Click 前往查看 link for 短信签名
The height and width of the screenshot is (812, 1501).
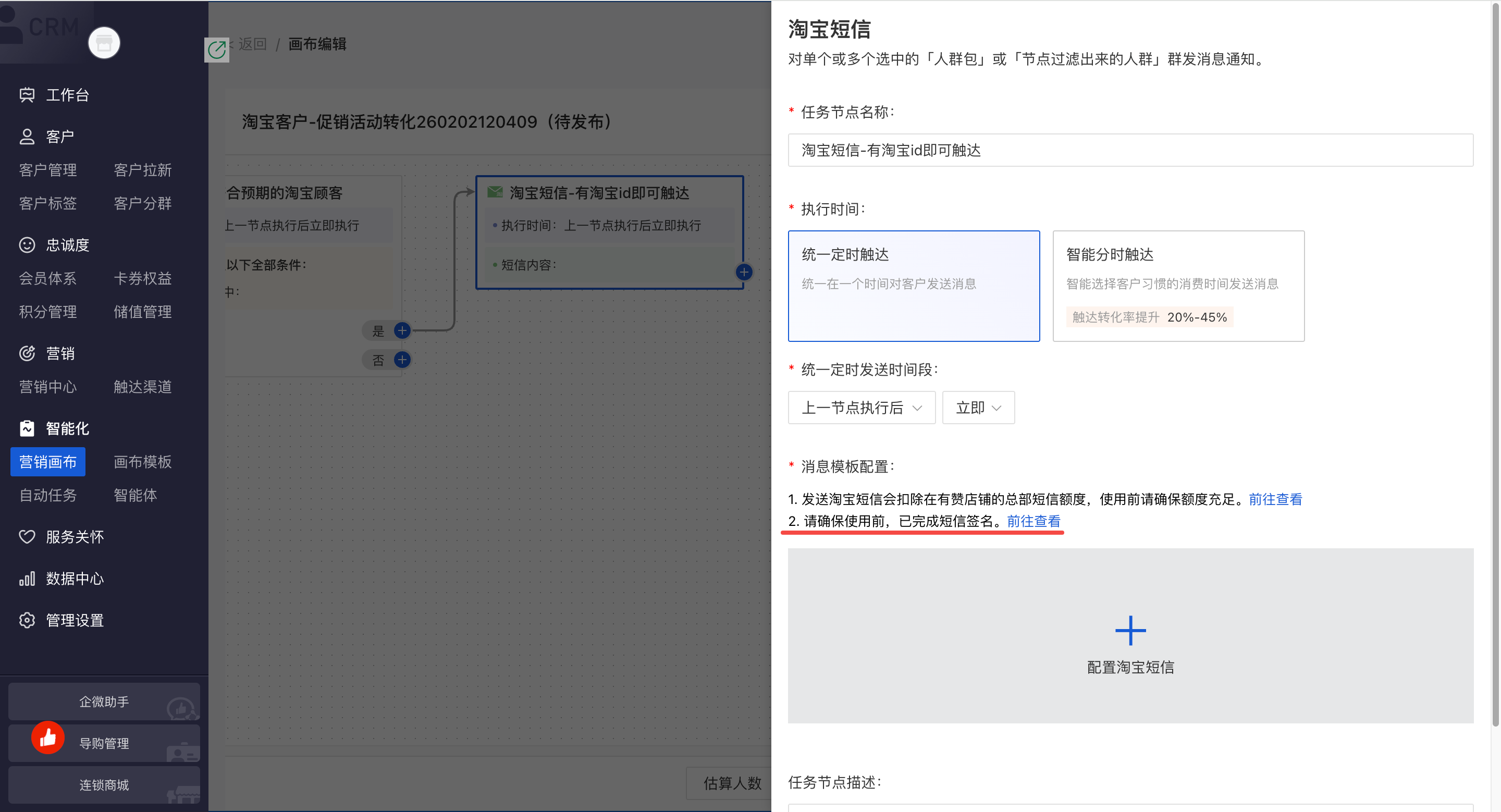[1033, 521]
